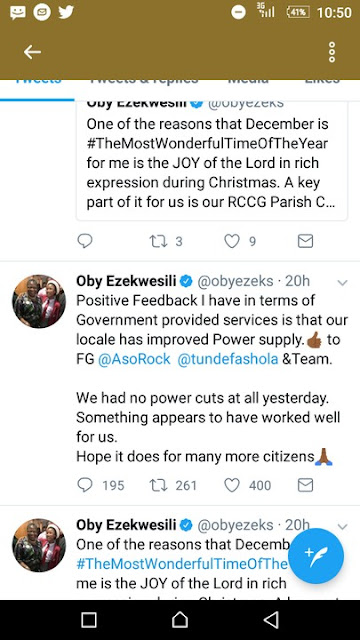This screenshot has height=640, width=360.
Task: Retweet the tweet showing 3 retweets
Action: point(158,241)
